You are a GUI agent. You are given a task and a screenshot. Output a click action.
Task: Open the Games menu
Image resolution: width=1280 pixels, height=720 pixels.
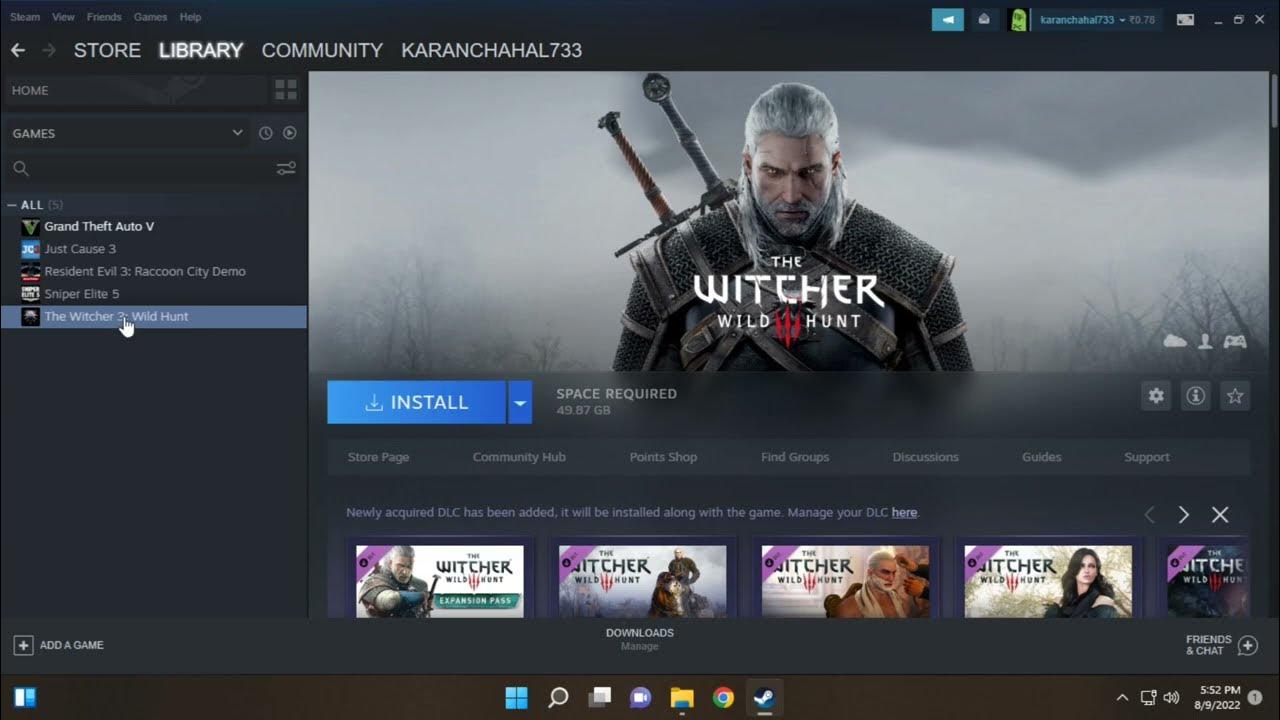pos(150,17)
